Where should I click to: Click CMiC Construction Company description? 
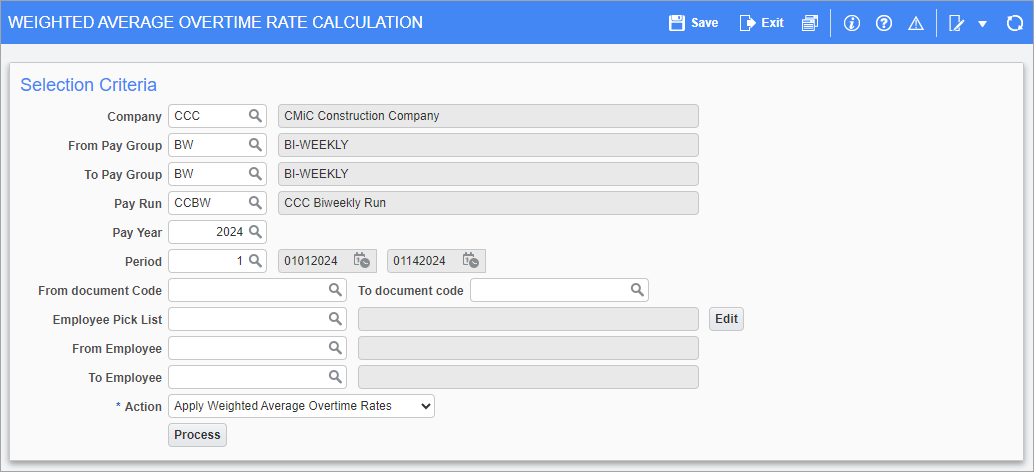489,116
